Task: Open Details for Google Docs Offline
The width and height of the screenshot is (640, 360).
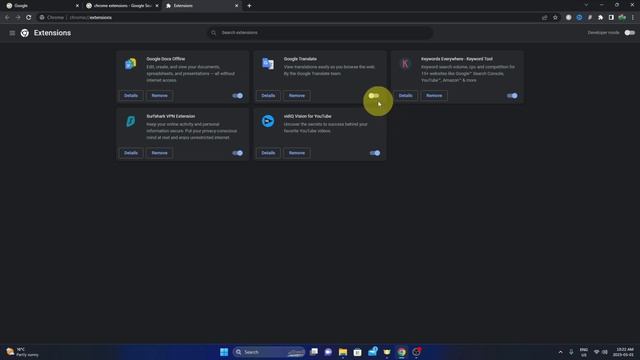Action: click(x=131, y=96)
